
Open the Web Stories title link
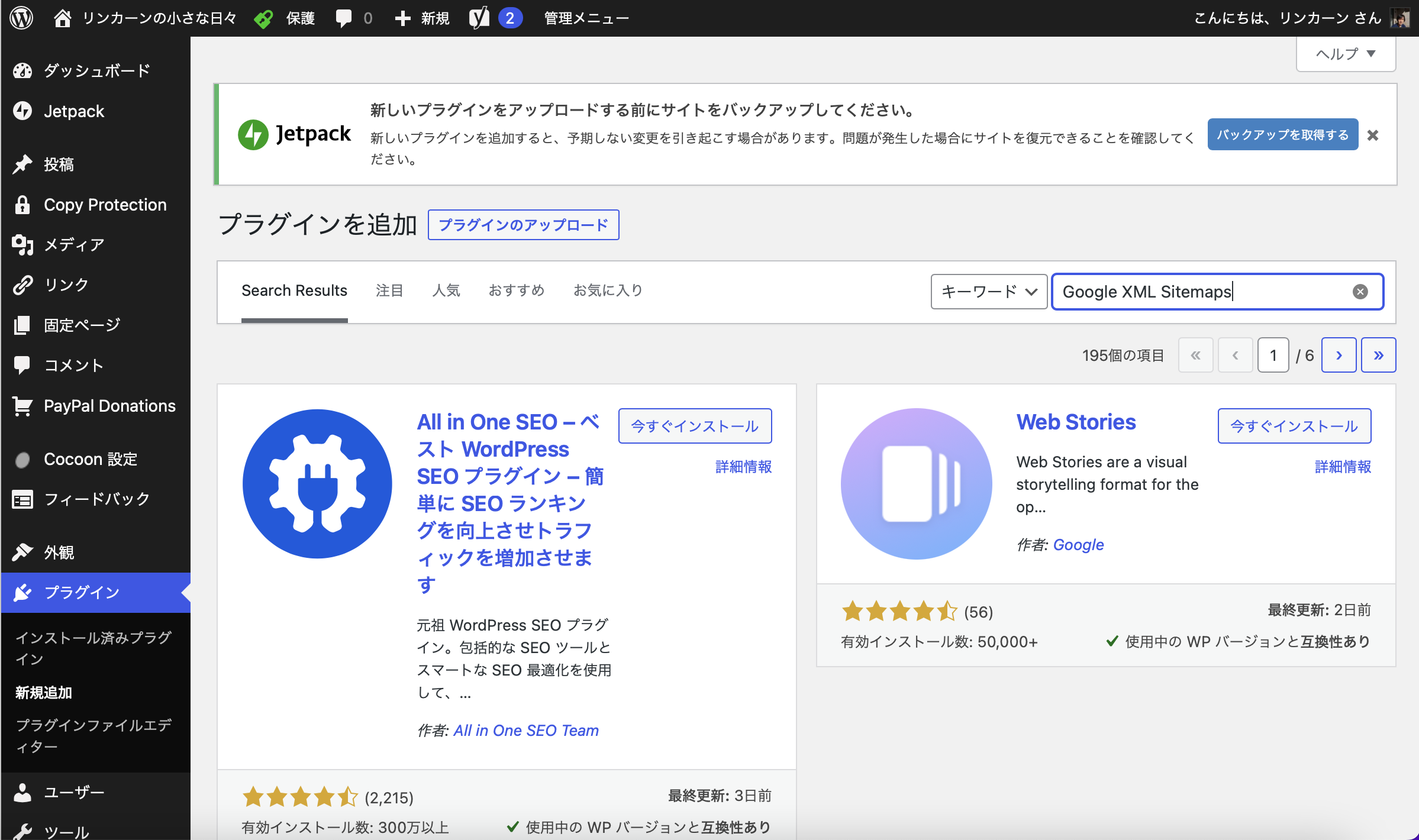point(1076,422)
